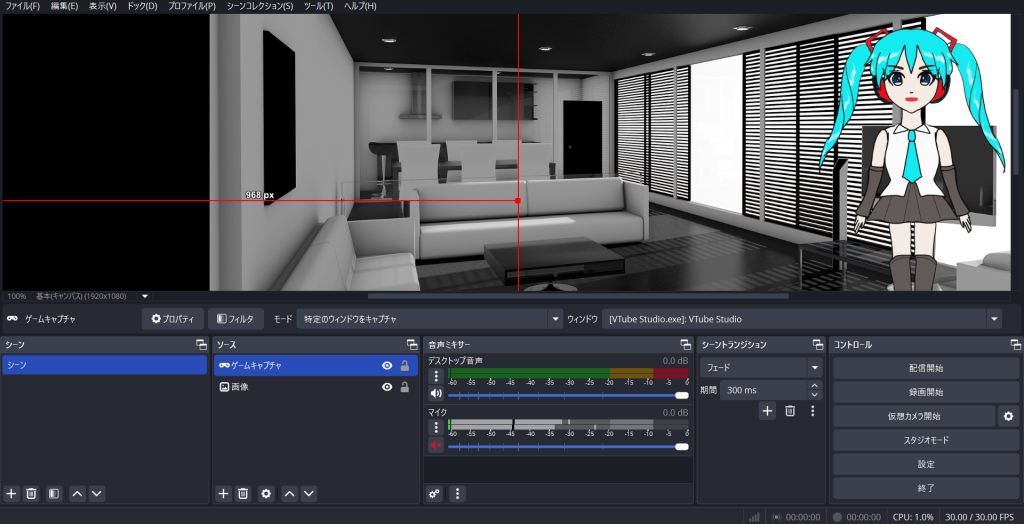Viewport: 1024px width, 524px height.
Task: Open the ツール(T) menu
Action: pyautogui.click(x=319, y=6)
